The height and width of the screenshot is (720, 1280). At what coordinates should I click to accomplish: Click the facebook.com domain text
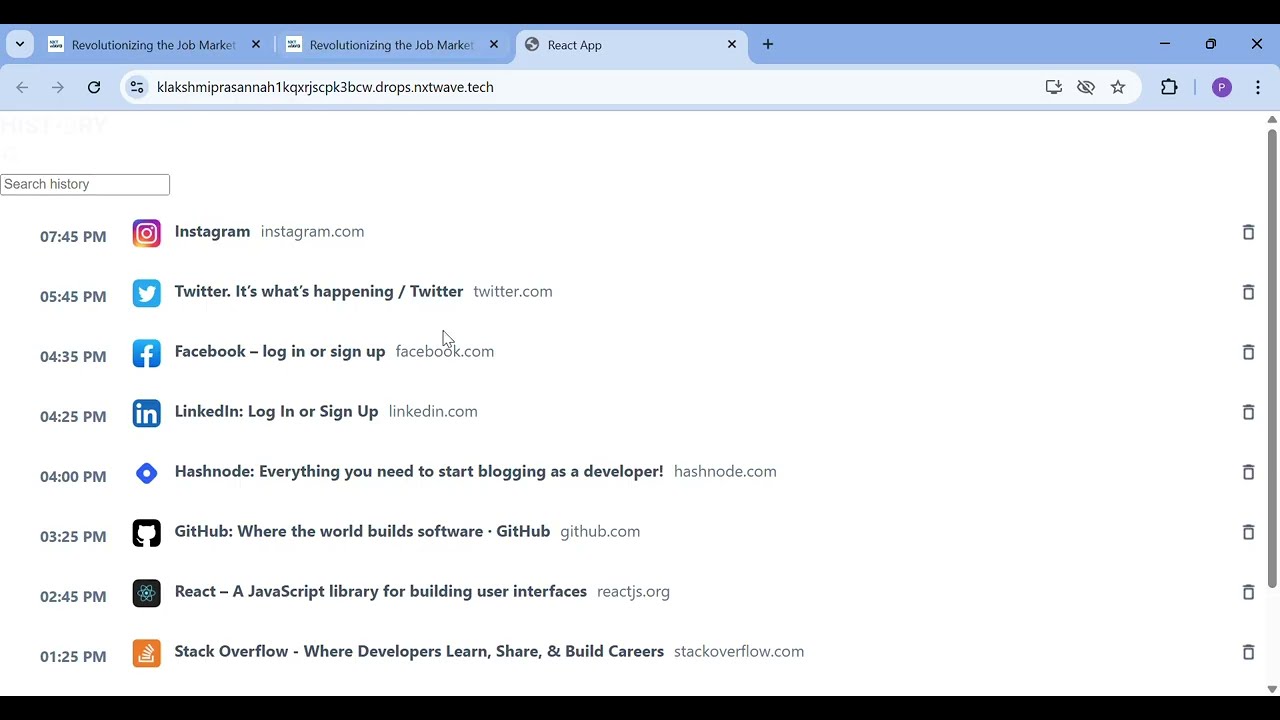point(445,351)
